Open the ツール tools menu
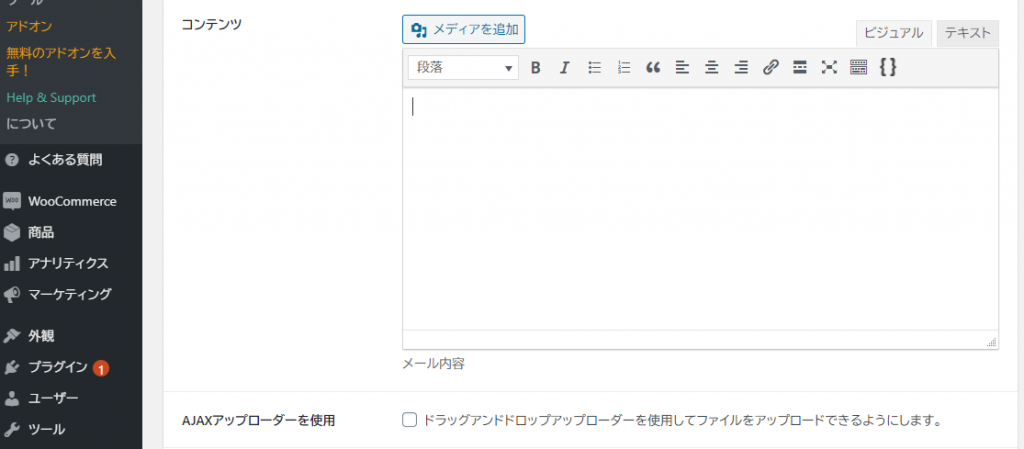This screenshot has width=1024, height=449. 46,429
